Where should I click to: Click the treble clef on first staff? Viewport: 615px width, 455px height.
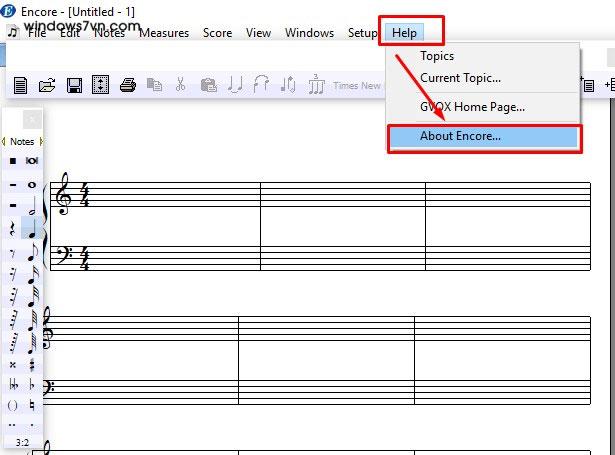(x=65, y=194)
